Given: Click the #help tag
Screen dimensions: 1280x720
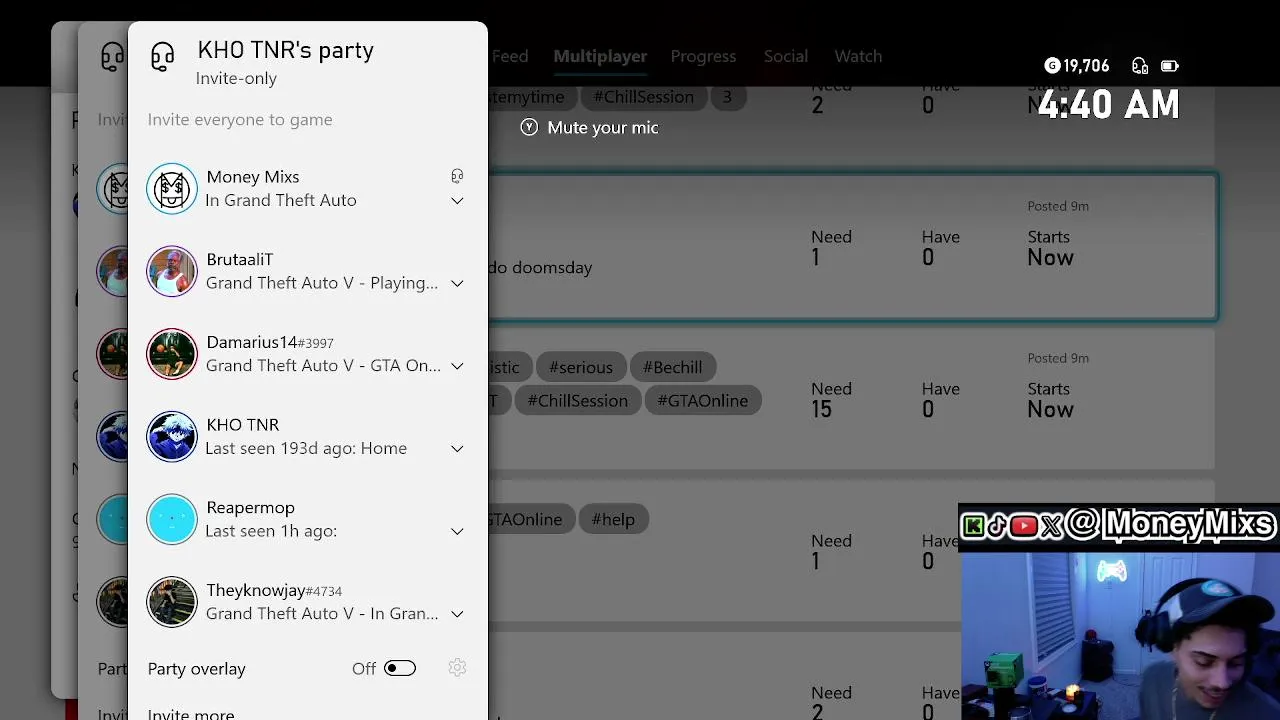Looking at the screenshot, I should click(x=613, y=519).
